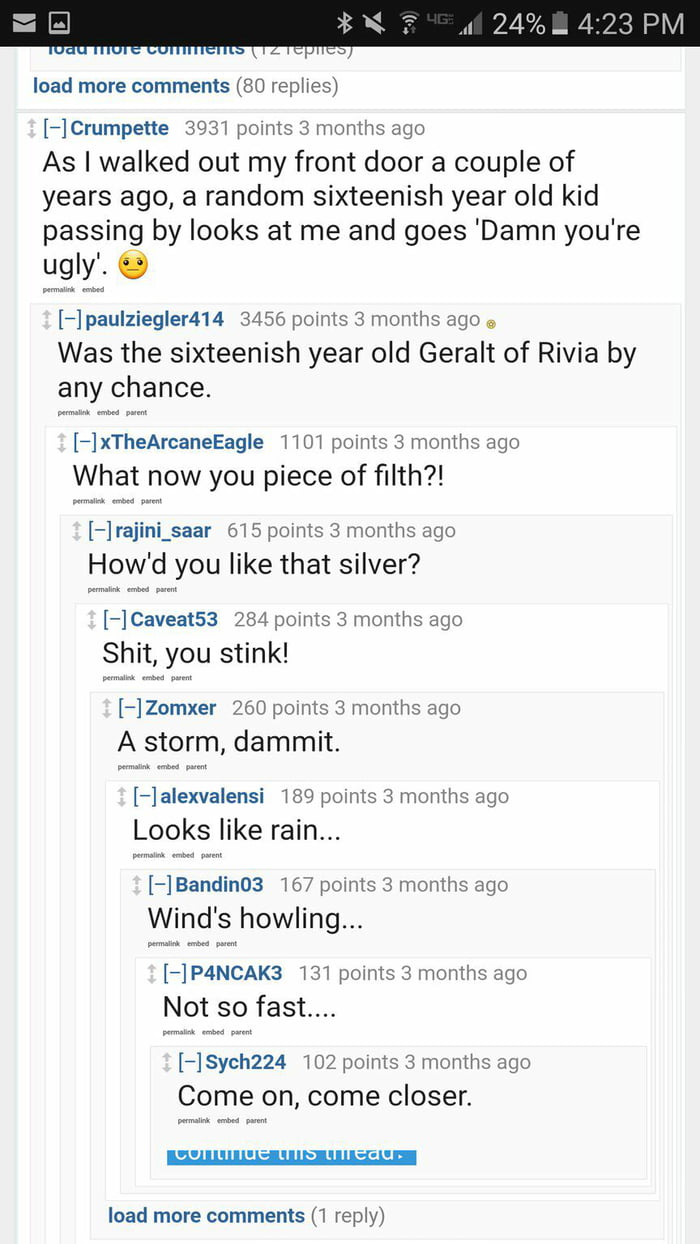Tap the picture notification icon in status bar
The height and width of the screenshot is (1244, 700).
pyautogui.click(x=61, y=22)
